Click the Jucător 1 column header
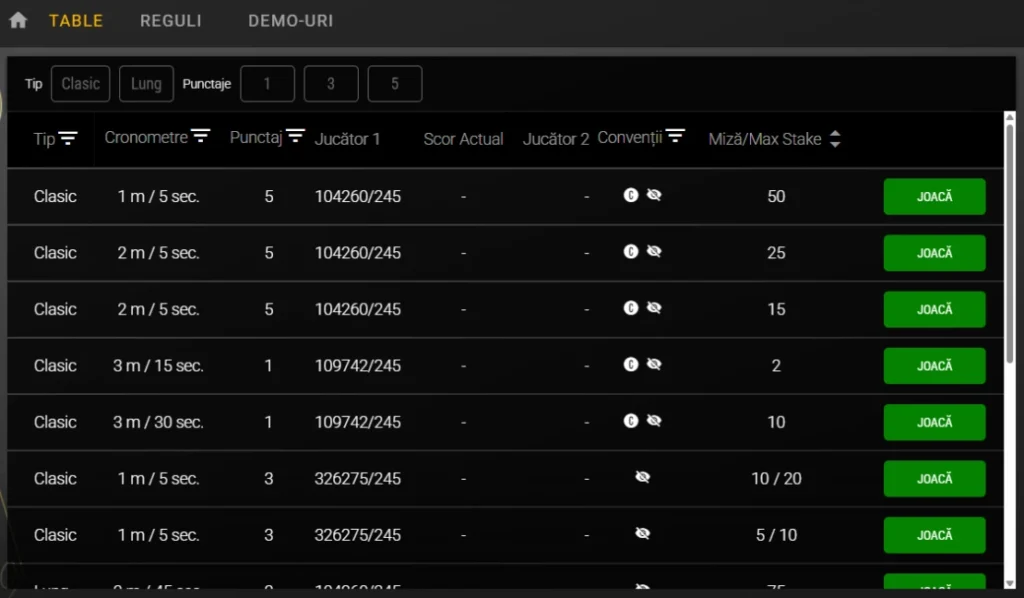1024x598 pixels. (x=347, y=139)
